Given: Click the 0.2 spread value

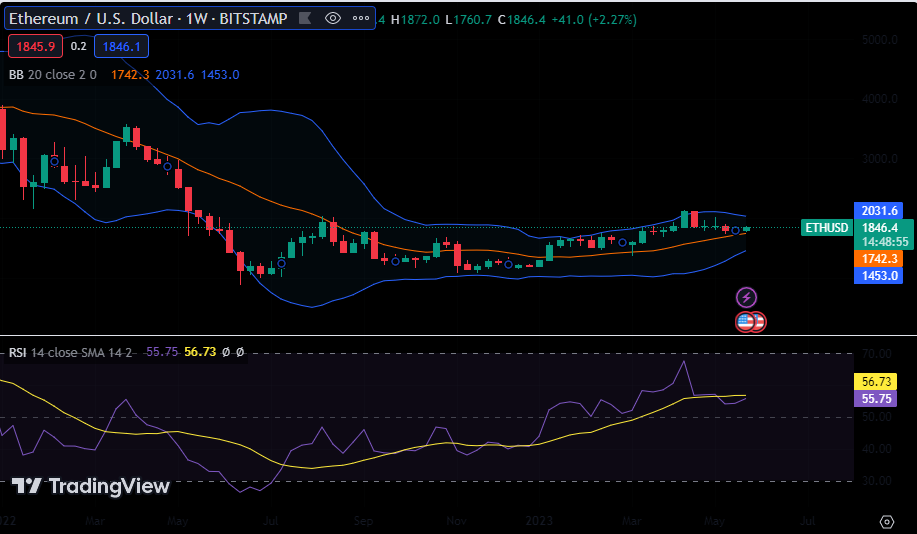Looking at the screenshot, I should (x=79, y=46).
